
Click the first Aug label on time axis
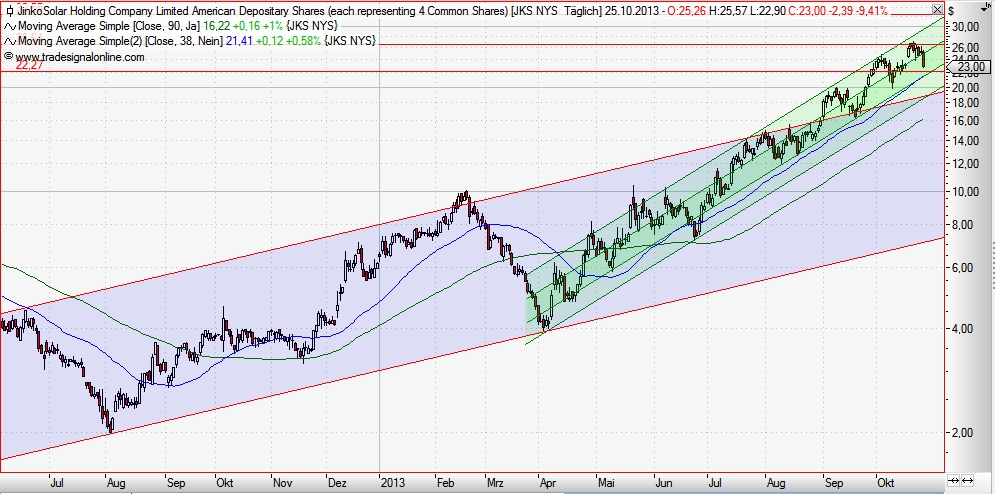pyautogui.click(x=114, y=483)
